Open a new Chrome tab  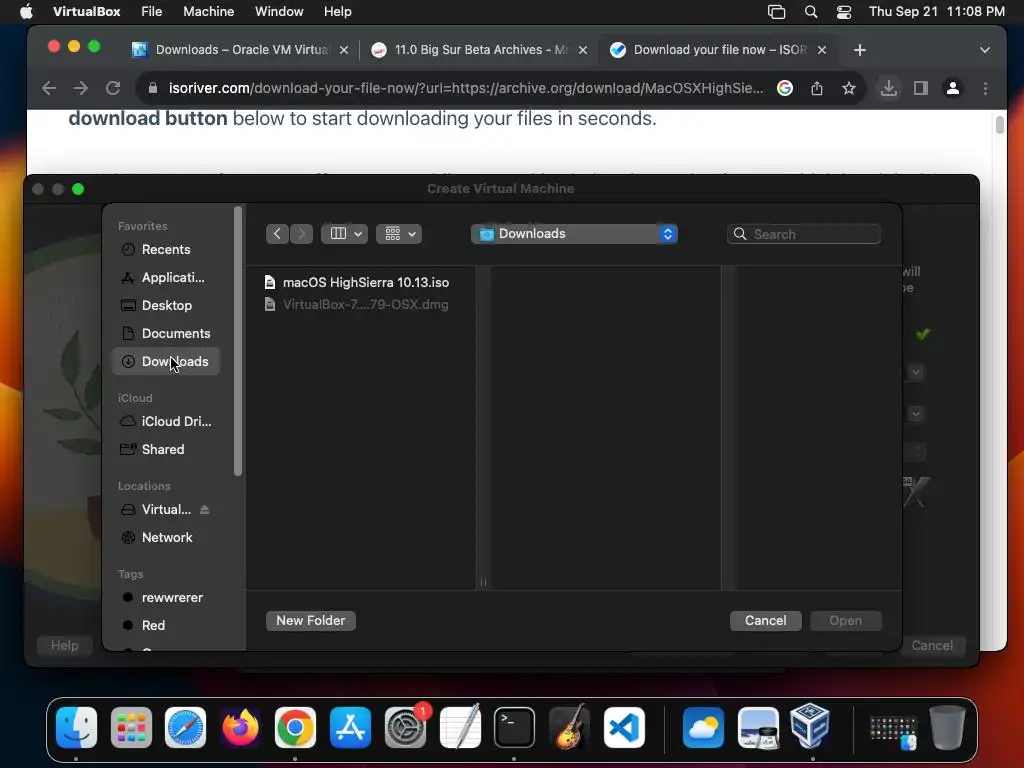tap(859, 50)
